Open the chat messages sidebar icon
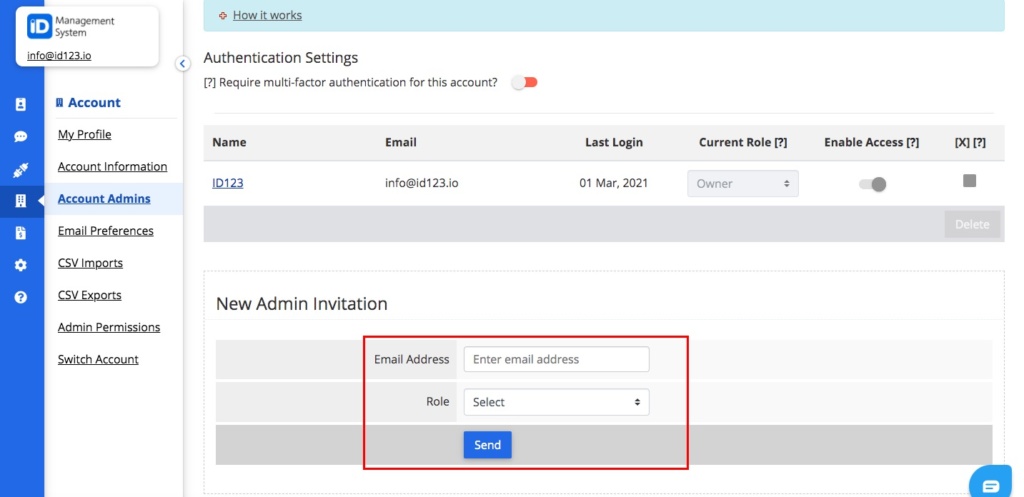This screenshot has height=497, width=1024. coord(21,136)
